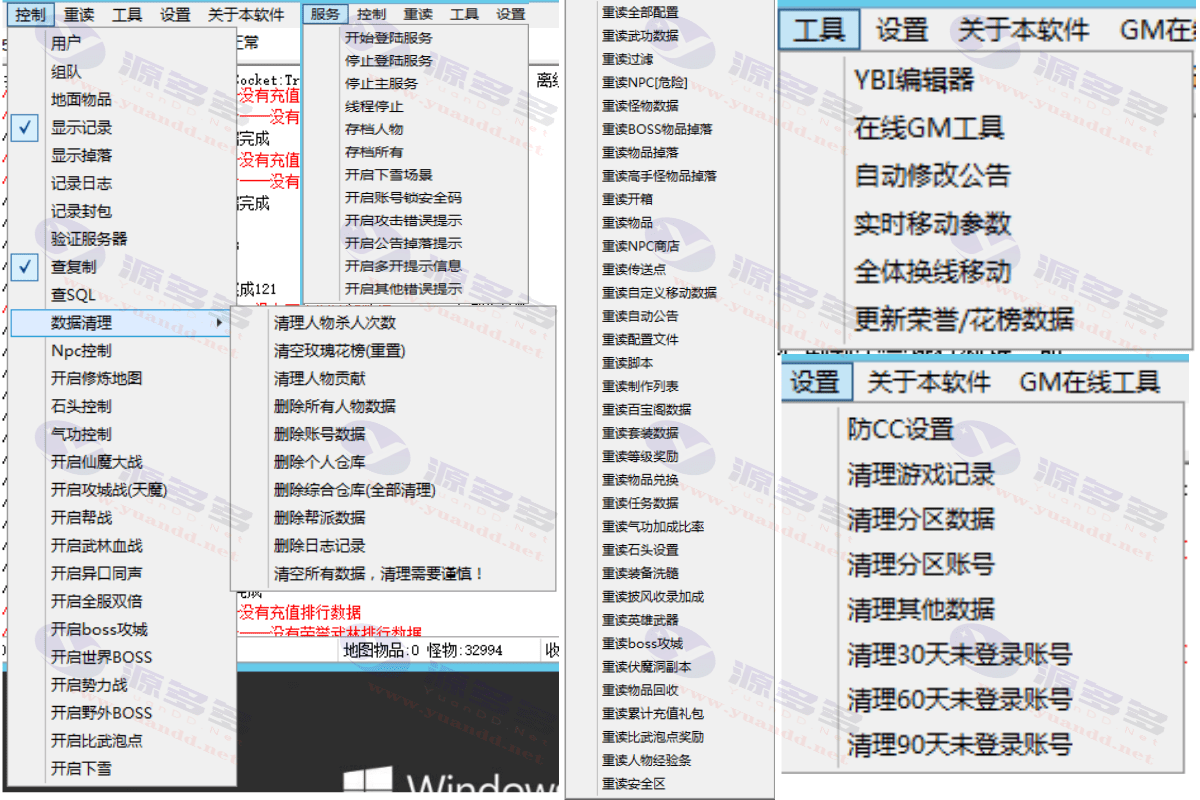The width and height of the screenshot is (1200, 800).
Task: Click 重读全部配置 in the 重读 list
Action: coord(640,12)
